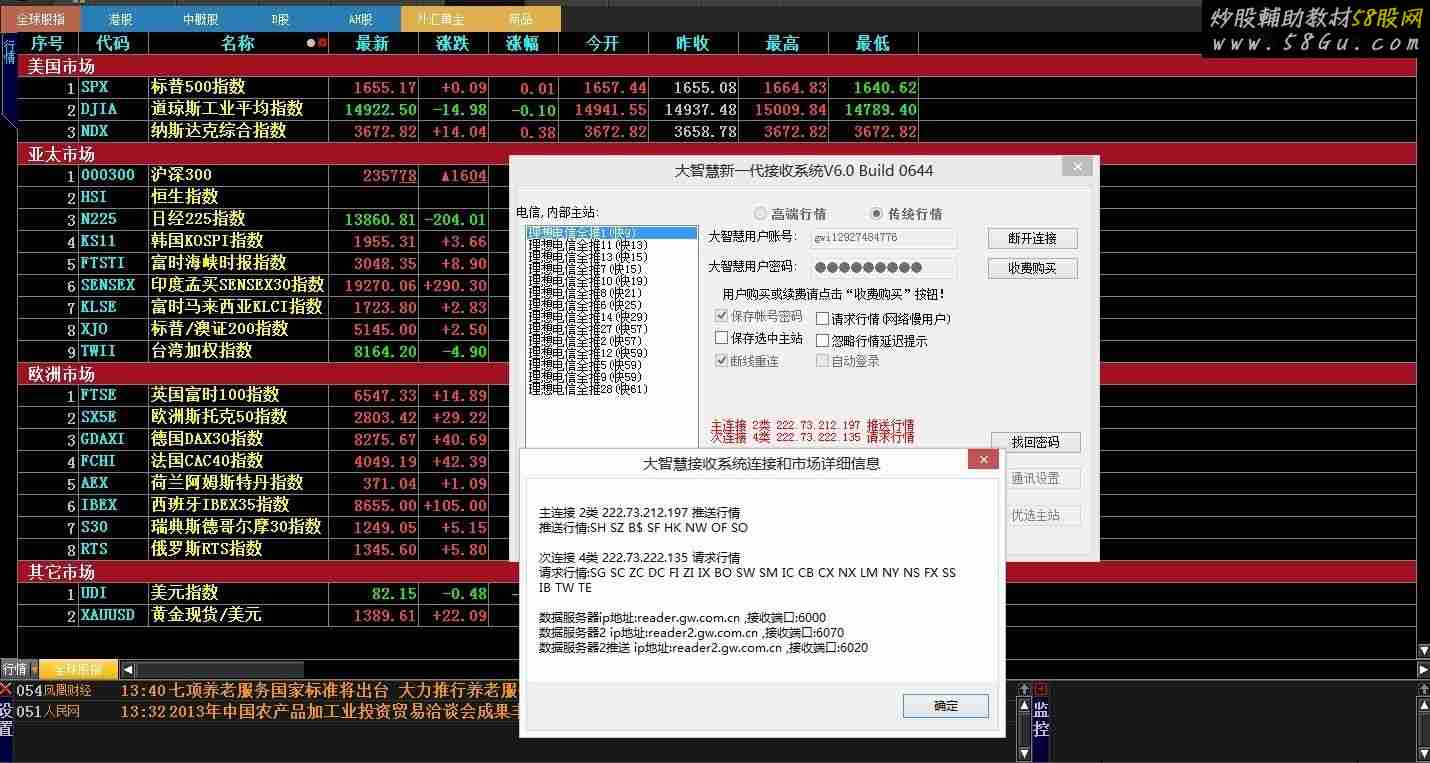The height and width of the screenshot is (763, 1430).
Task: Click the 断开连接 button
Action: [x=1033, y=238]
